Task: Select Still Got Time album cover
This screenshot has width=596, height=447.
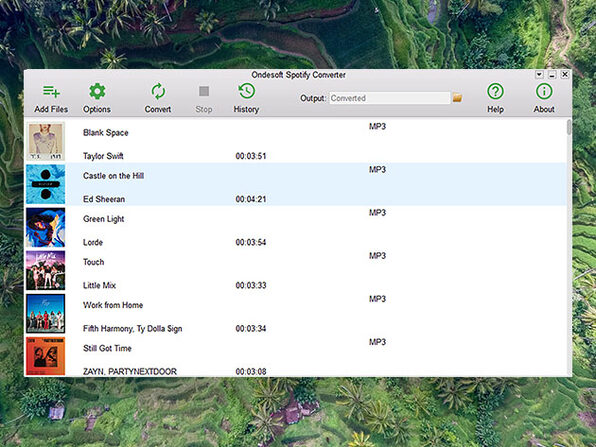Action: coord(46,356)
